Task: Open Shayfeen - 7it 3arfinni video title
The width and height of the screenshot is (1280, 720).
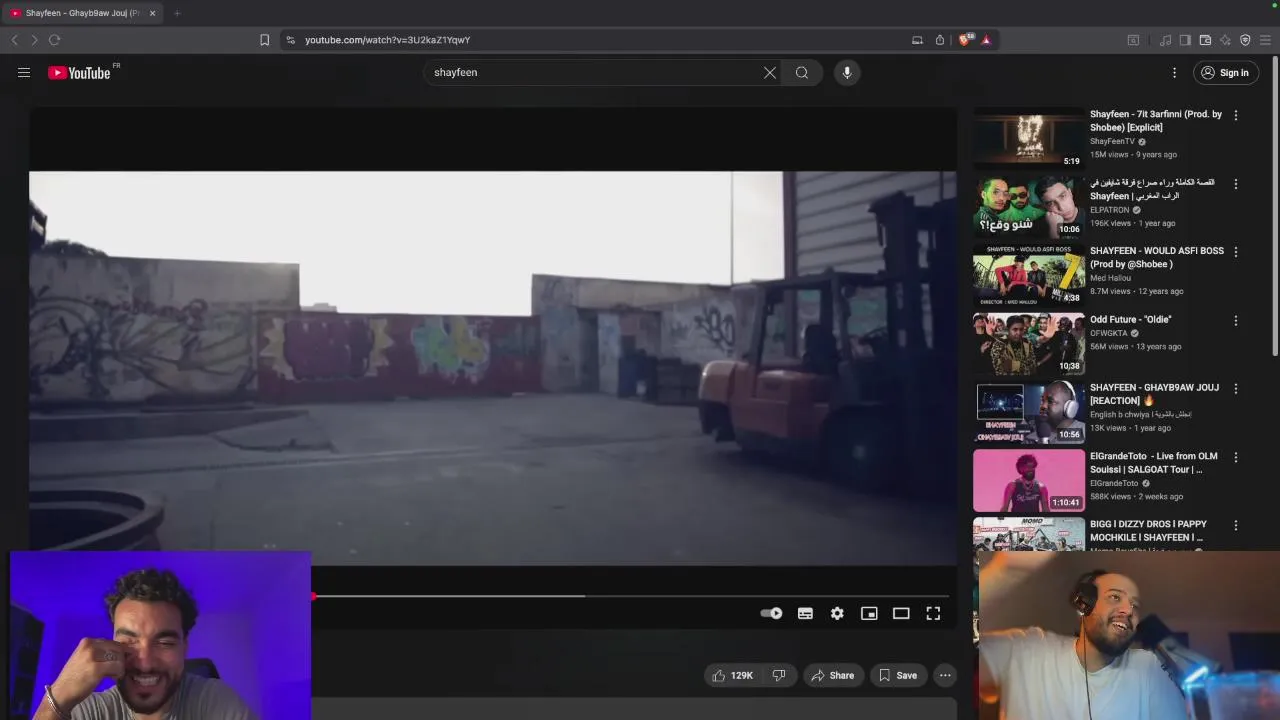Action: coord(1156,121)
